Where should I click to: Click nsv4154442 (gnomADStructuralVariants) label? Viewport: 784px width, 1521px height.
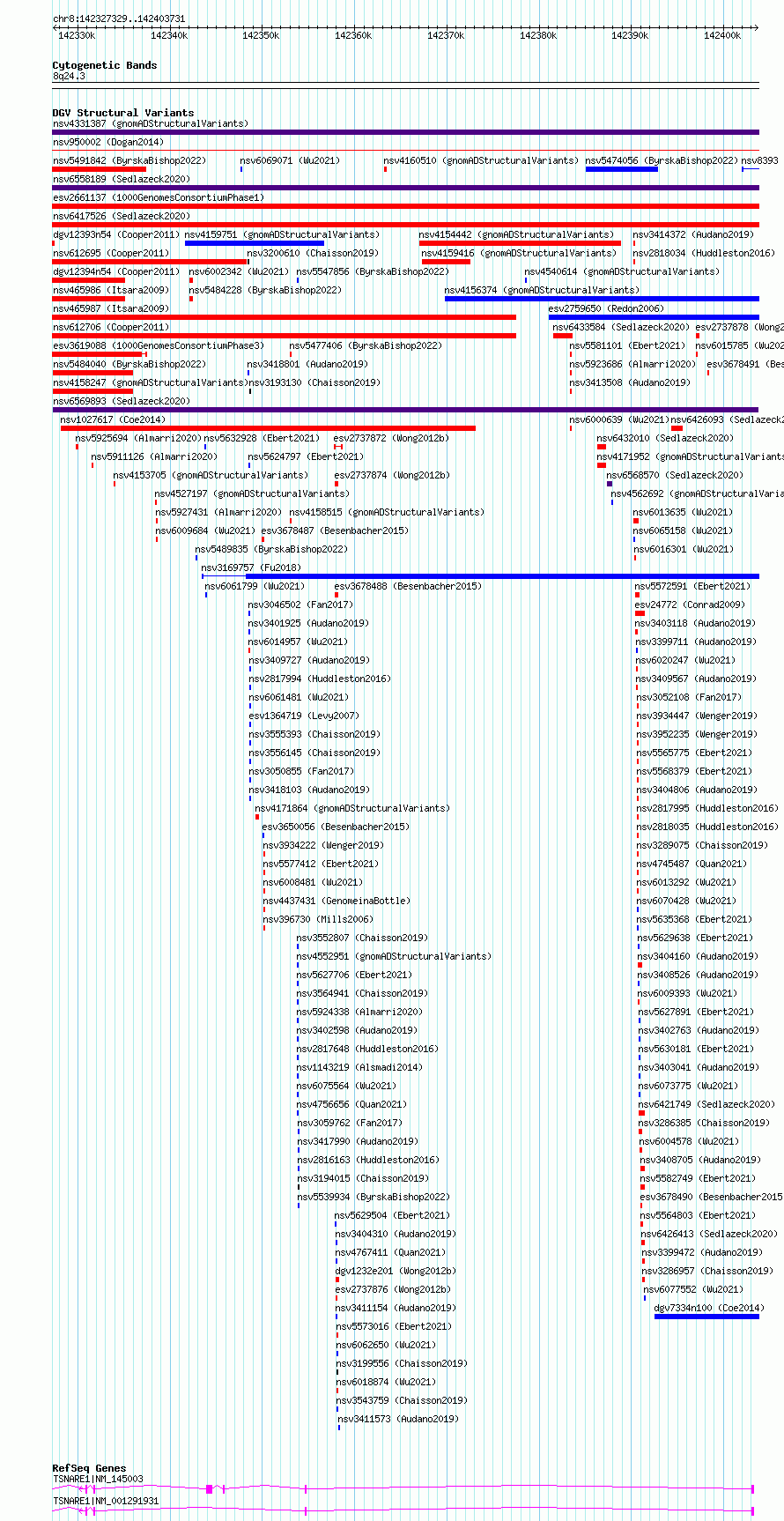click(x=517, y=234)
